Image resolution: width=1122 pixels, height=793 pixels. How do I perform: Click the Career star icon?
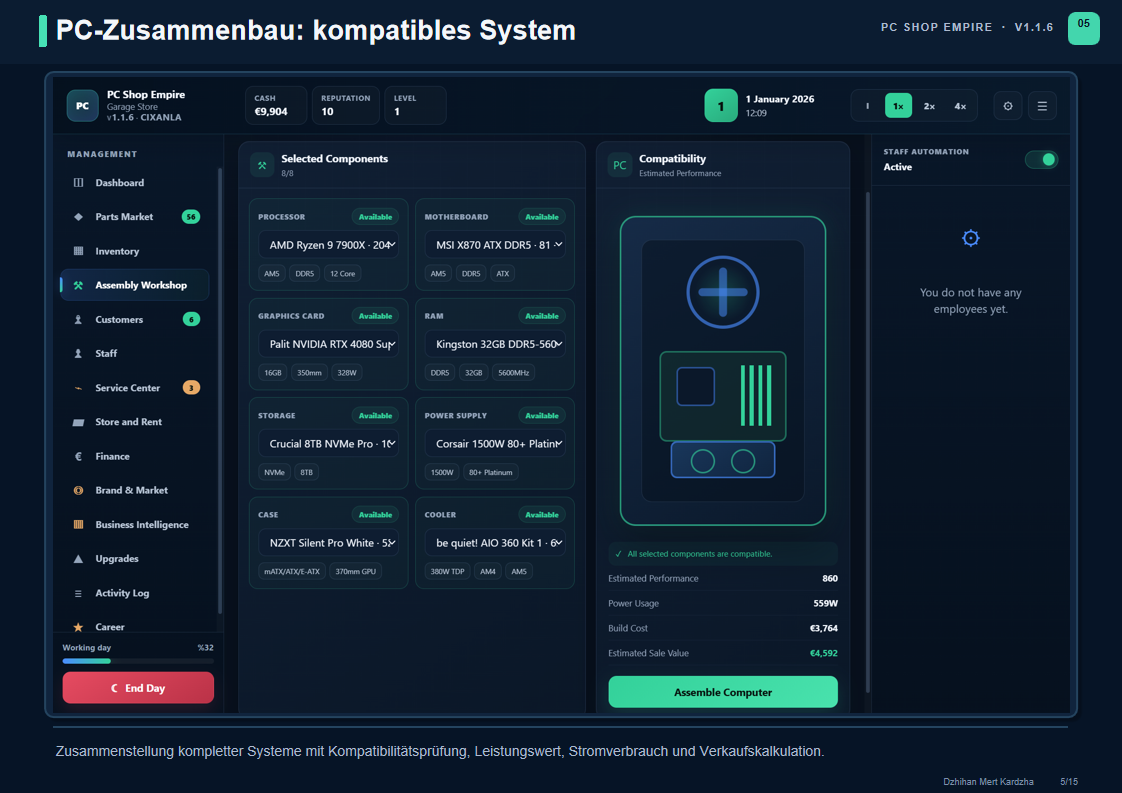[x=79, y=627]
